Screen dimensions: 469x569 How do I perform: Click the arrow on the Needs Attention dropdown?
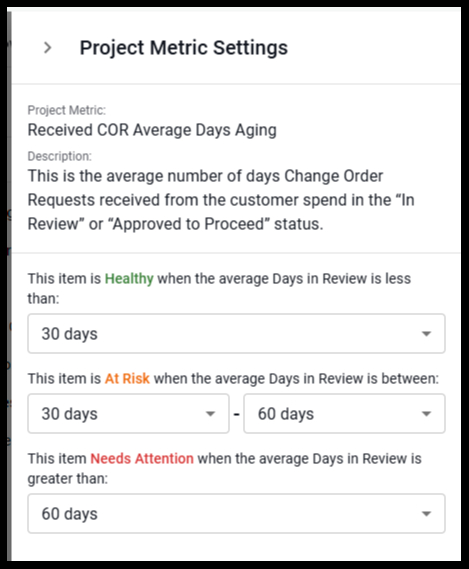point(426,513)
